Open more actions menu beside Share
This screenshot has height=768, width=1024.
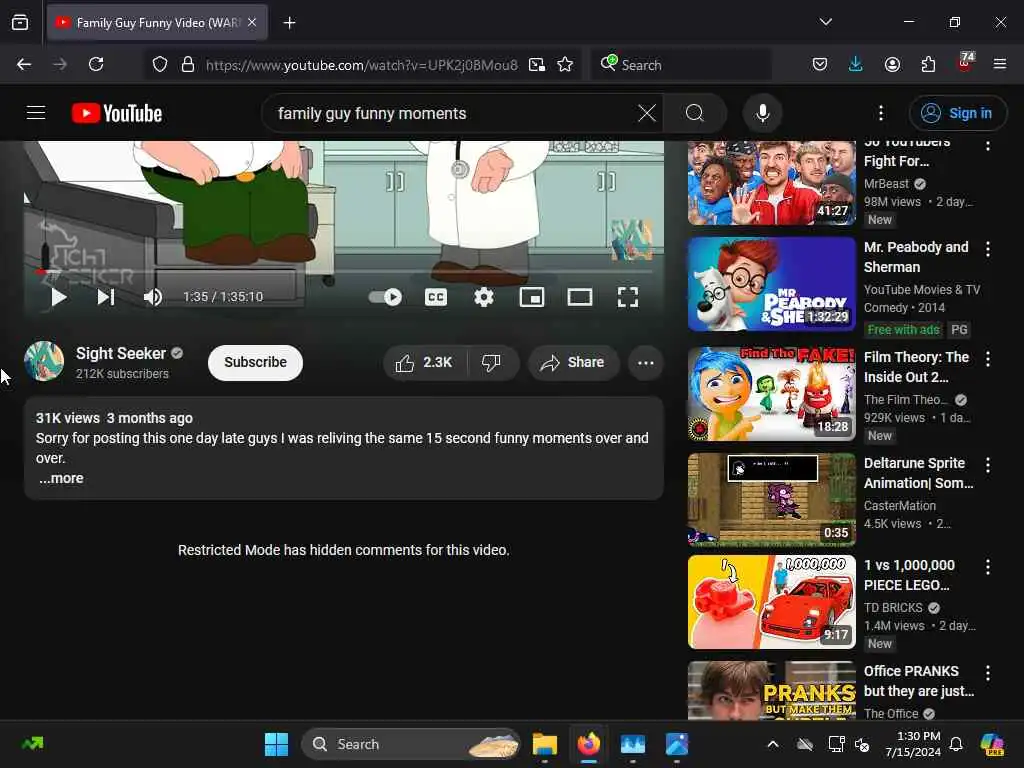click(x=646, y=362)
